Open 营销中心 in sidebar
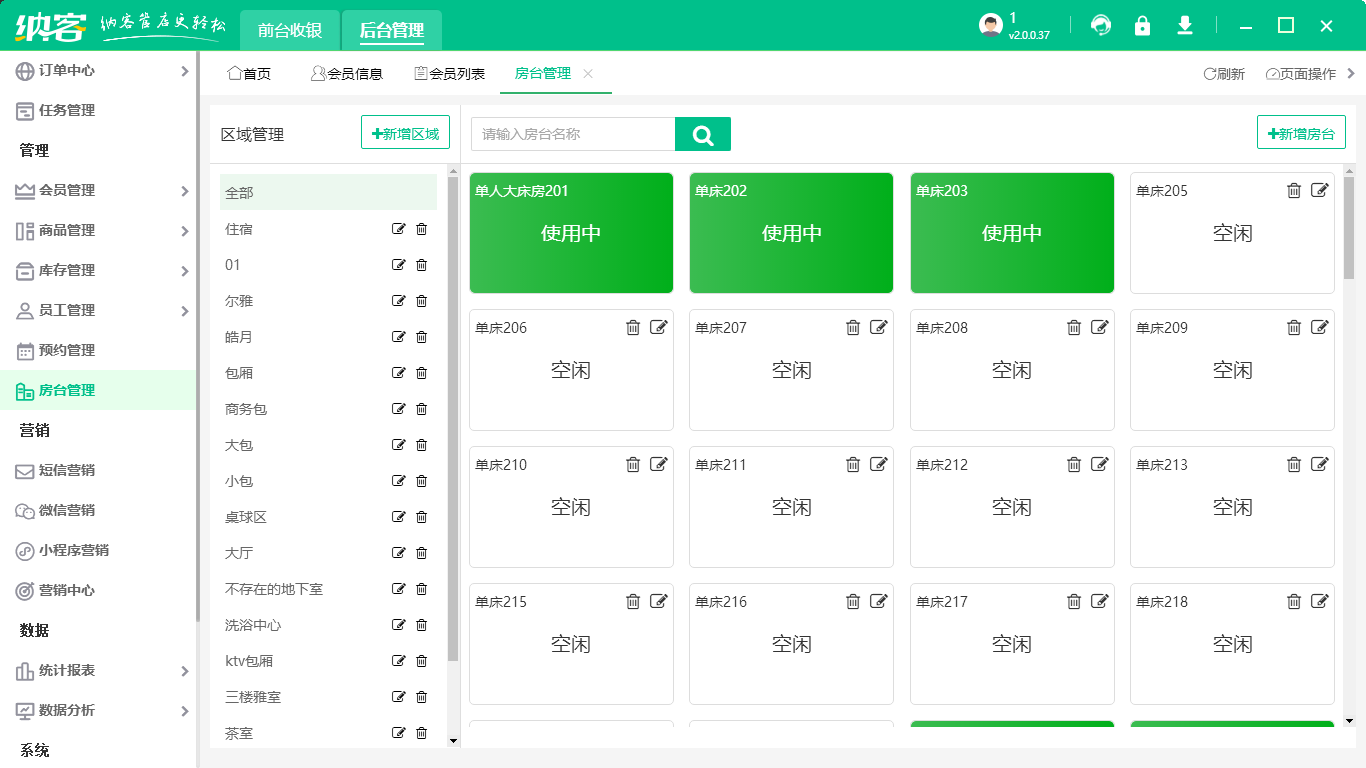This screenshot has width=1366, height=768. click(x=98, y=591)
